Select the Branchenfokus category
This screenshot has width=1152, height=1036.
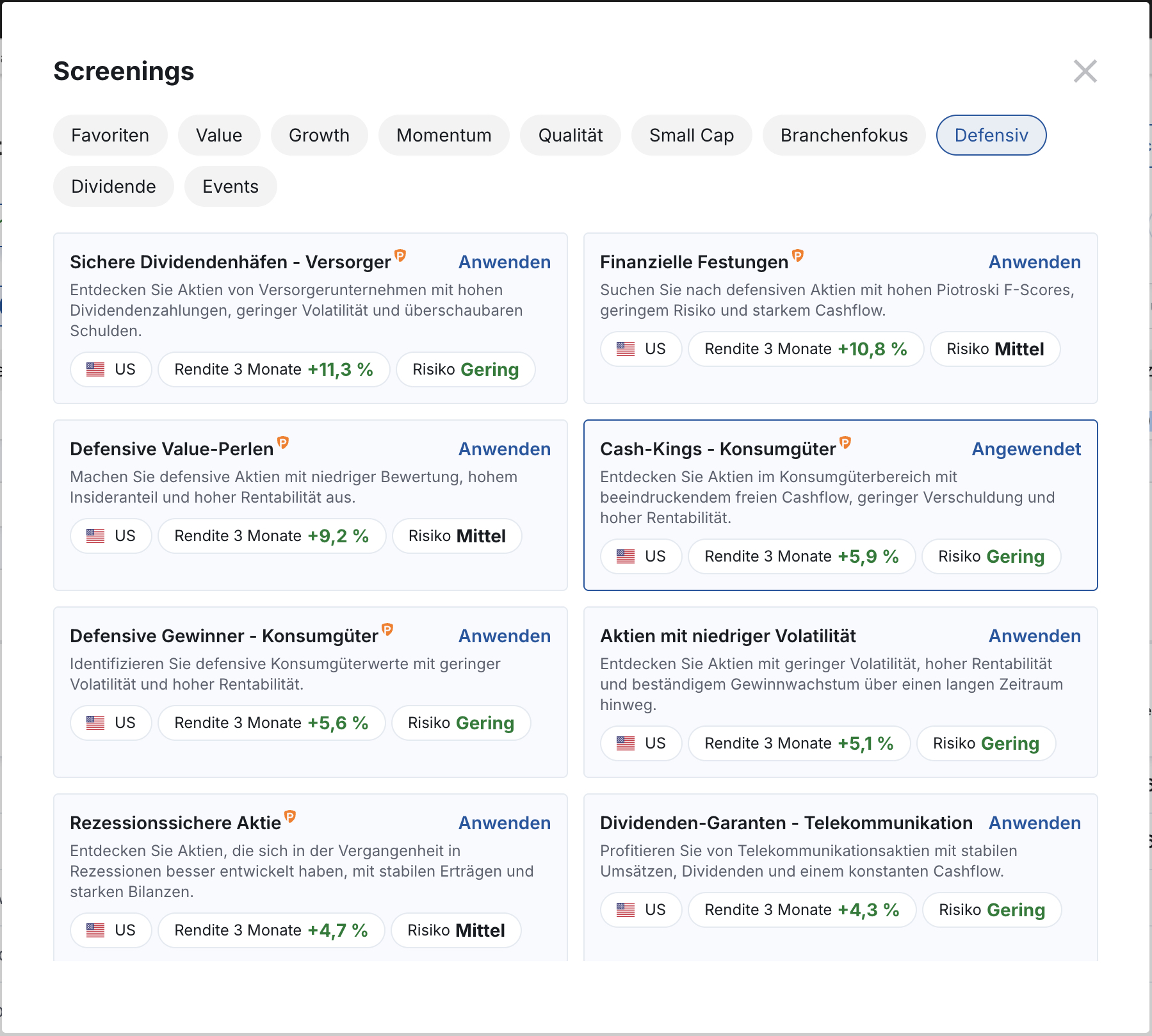pos(844,135)
